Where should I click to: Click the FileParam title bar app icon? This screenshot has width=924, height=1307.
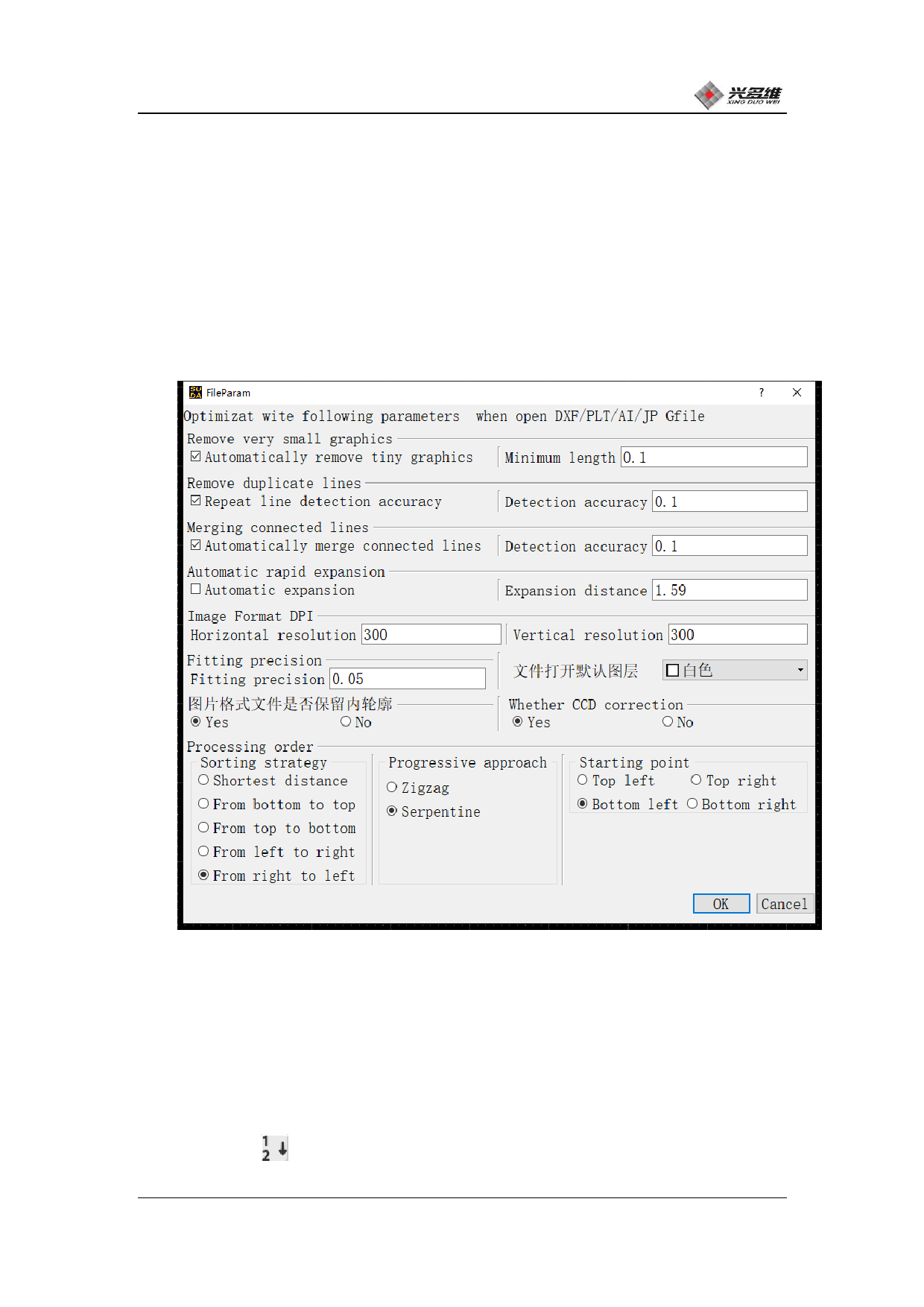click(195, 393)
